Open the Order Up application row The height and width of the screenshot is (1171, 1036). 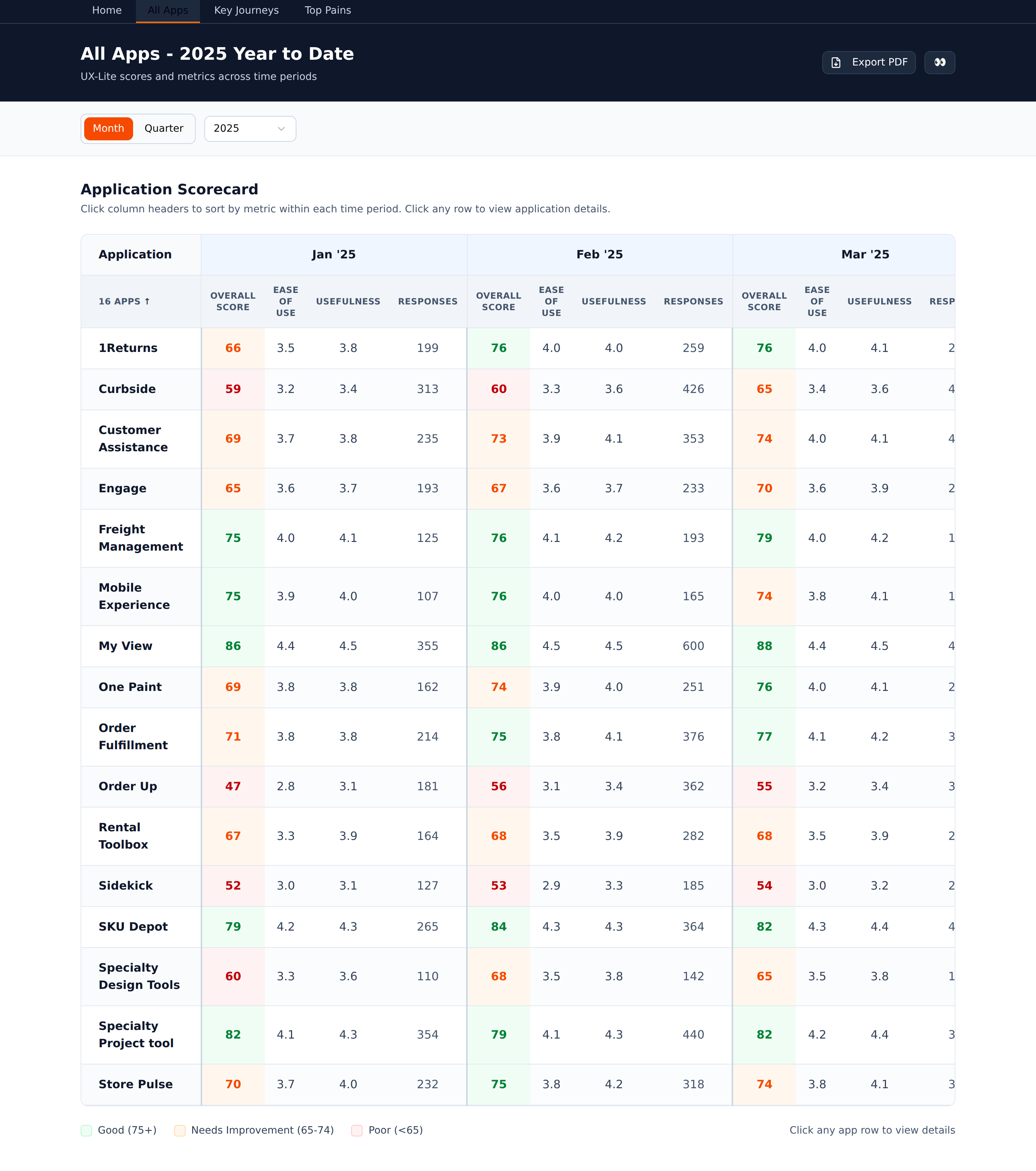[x=518, y=787]
